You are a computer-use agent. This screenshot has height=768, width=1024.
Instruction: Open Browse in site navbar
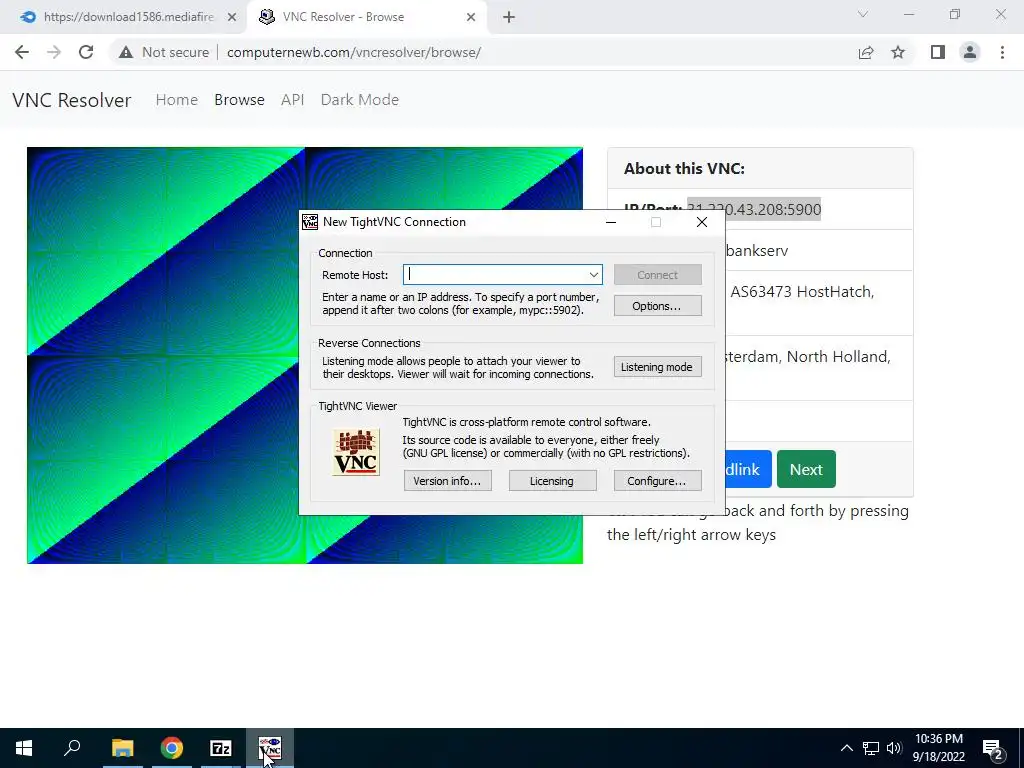pos(239,100)
